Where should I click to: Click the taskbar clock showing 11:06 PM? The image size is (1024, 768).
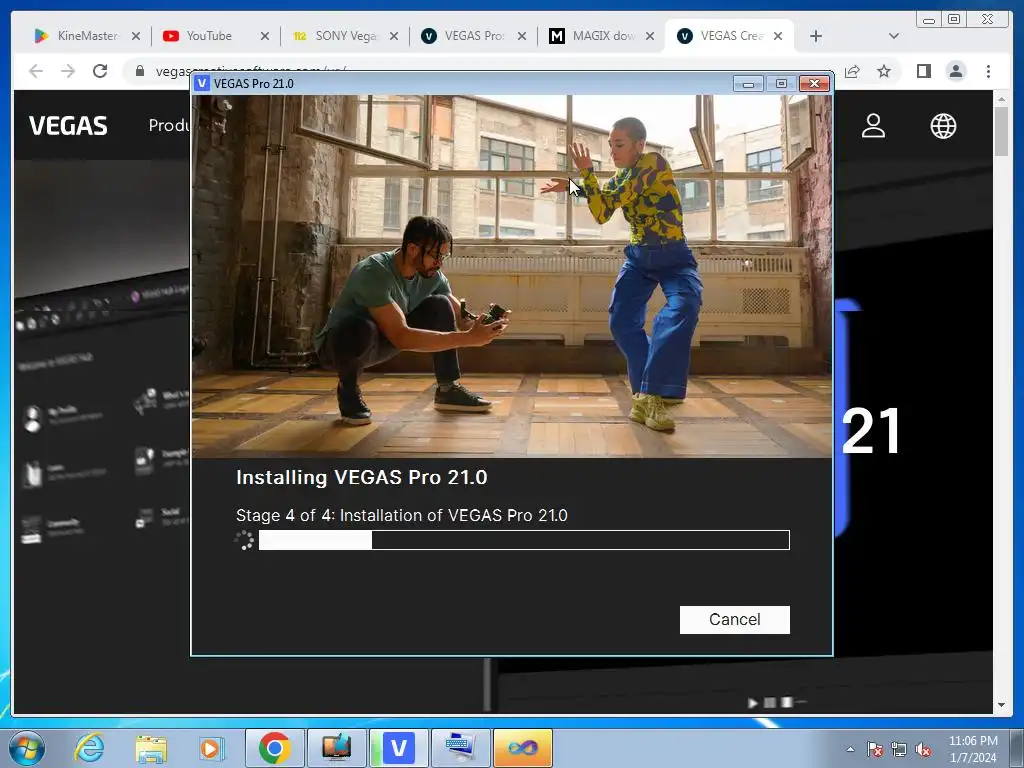tap(973, 749)
